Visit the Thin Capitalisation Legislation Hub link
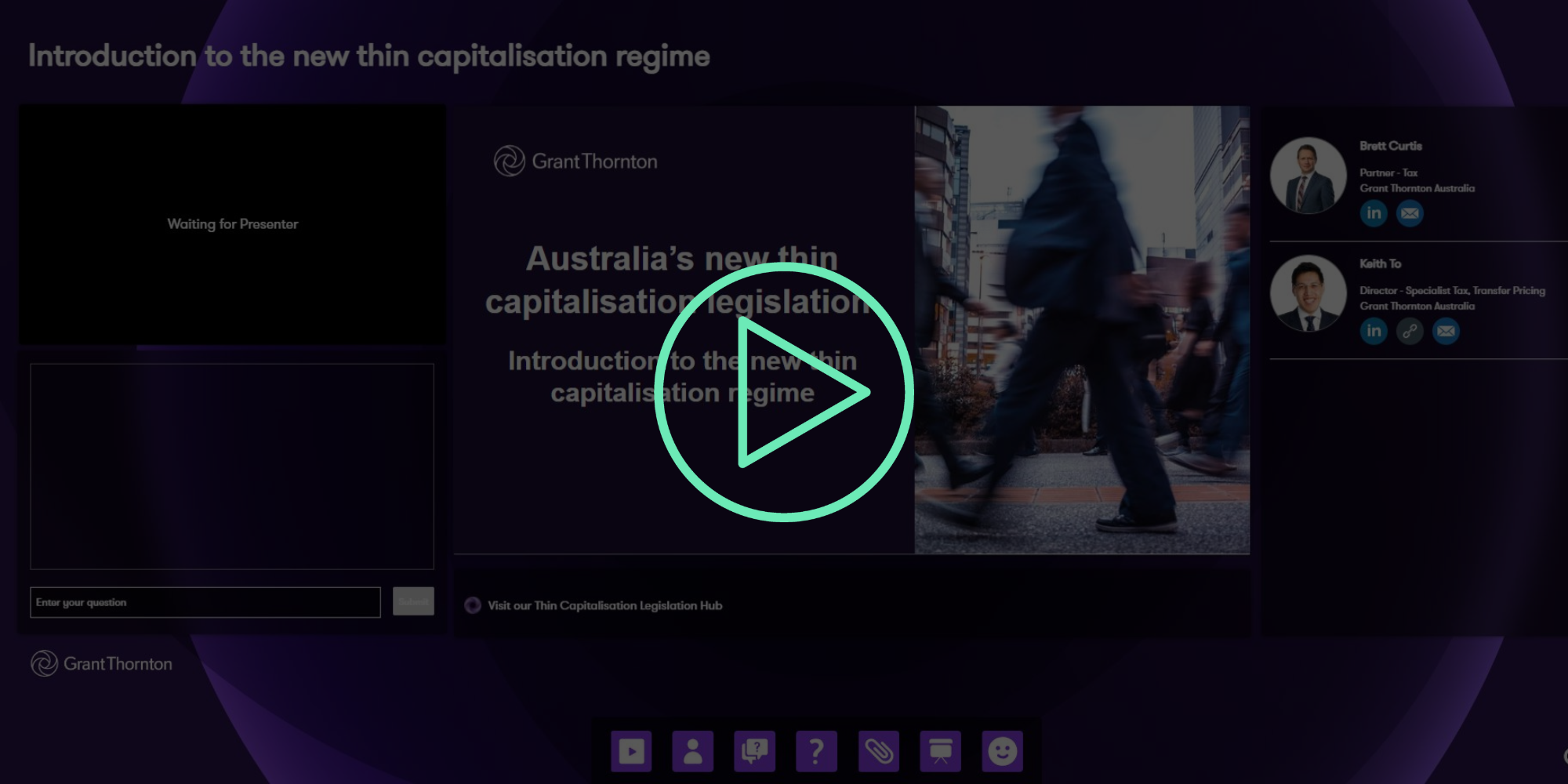This screenshot has width=1568, height=784. (604, 605)
